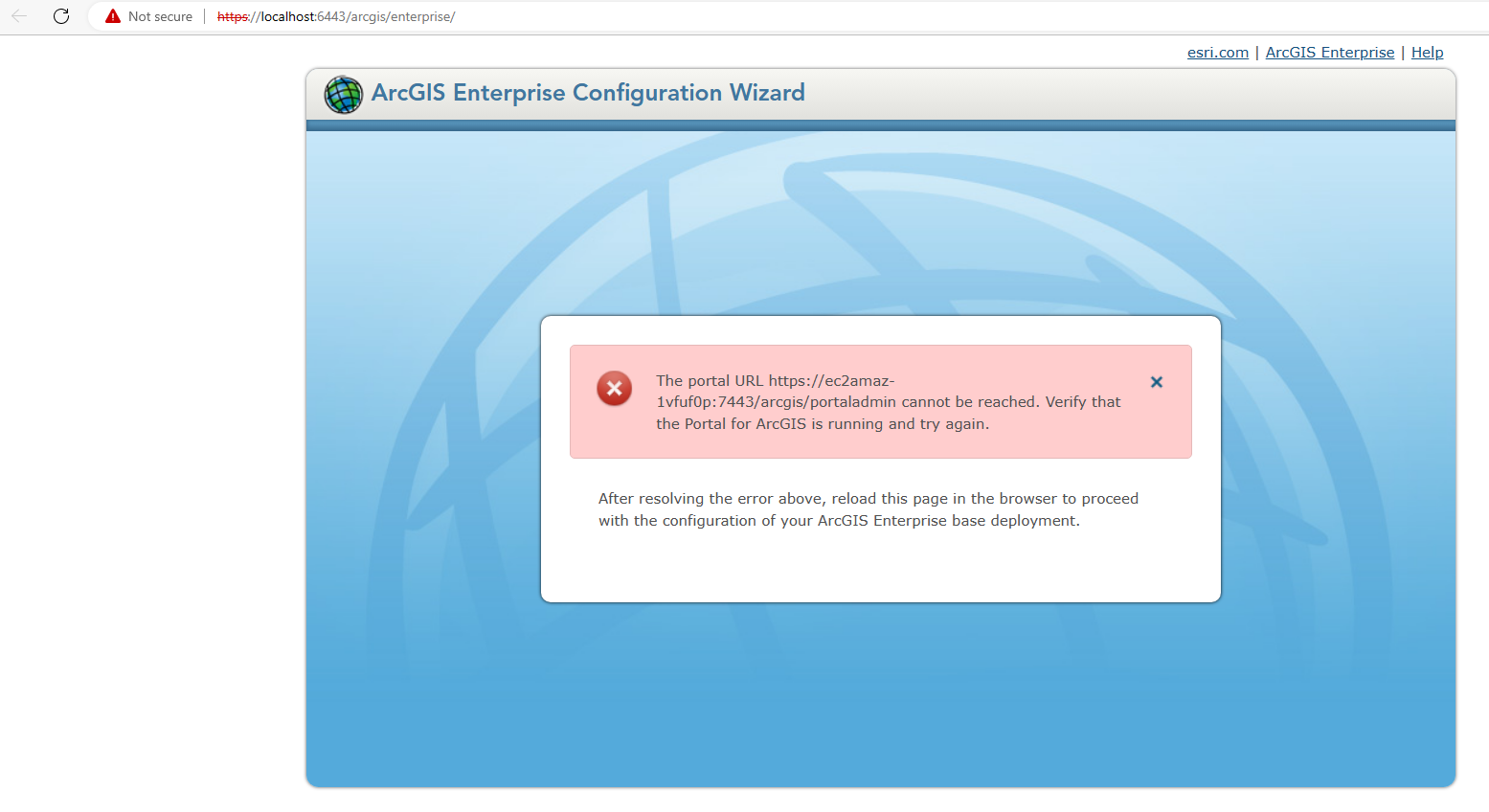
Task: Click the portal URL cannot be reached error text
Action: pos(889,402)
